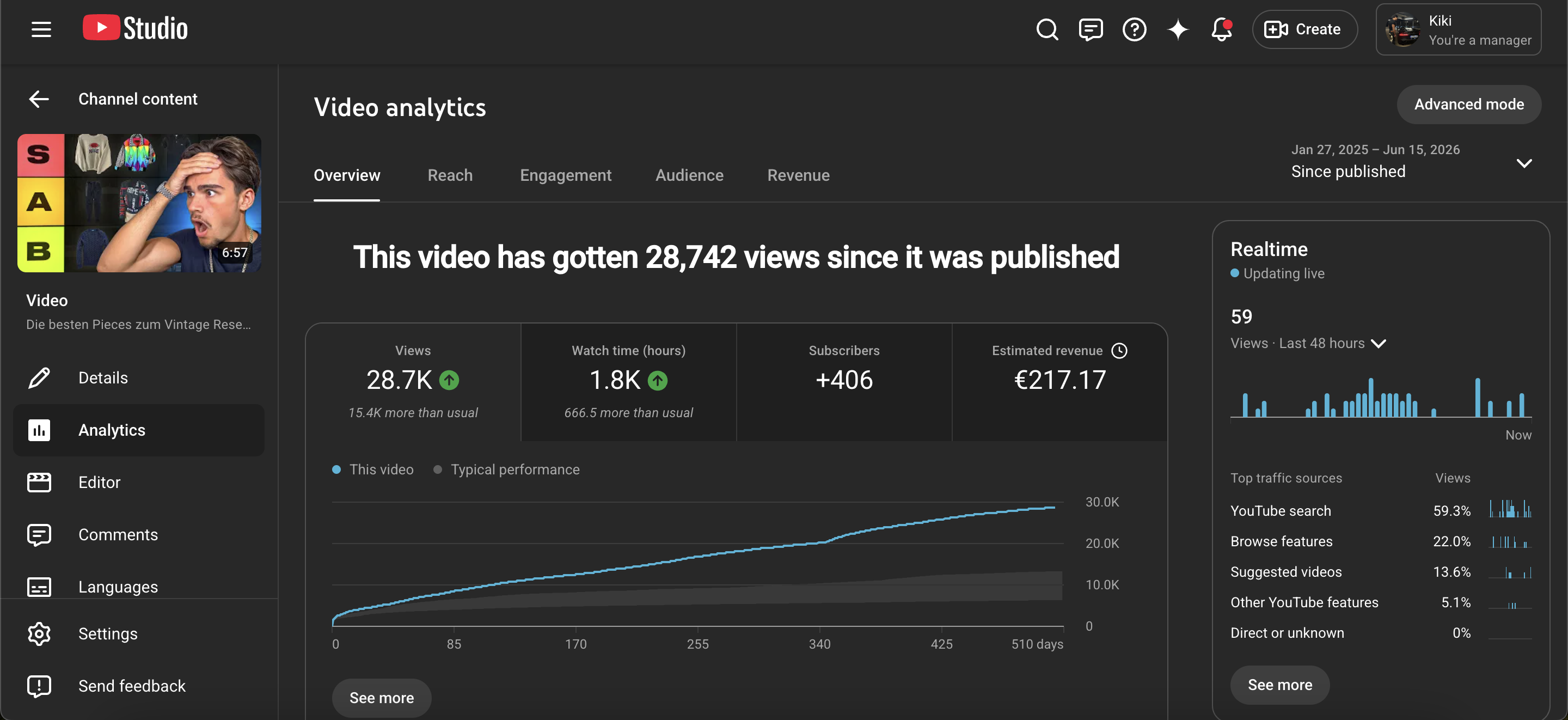Click the sparkle Ask Studio icon
The image size is (1568, 720).
1178,29
